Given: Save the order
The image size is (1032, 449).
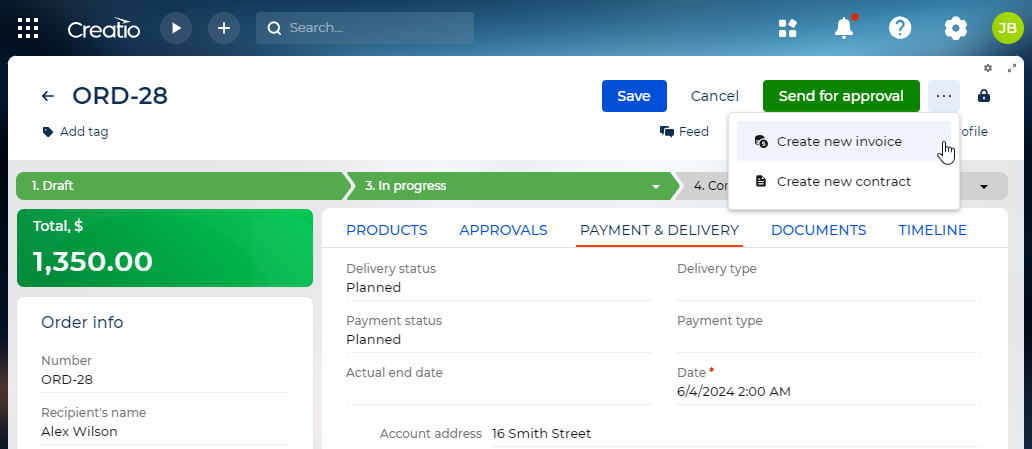Looking at the screenshot, I should pos(634,96).
